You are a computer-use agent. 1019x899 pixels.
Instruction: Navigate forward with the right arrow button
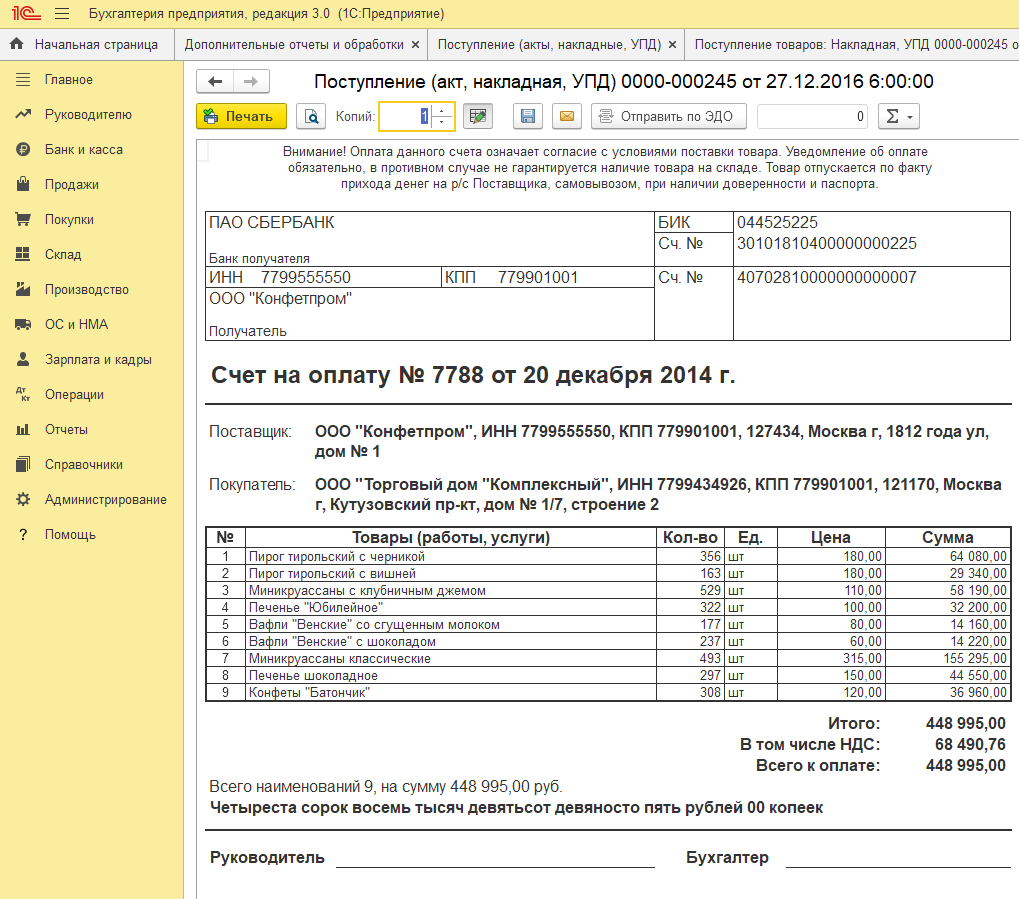pos(251,81)
